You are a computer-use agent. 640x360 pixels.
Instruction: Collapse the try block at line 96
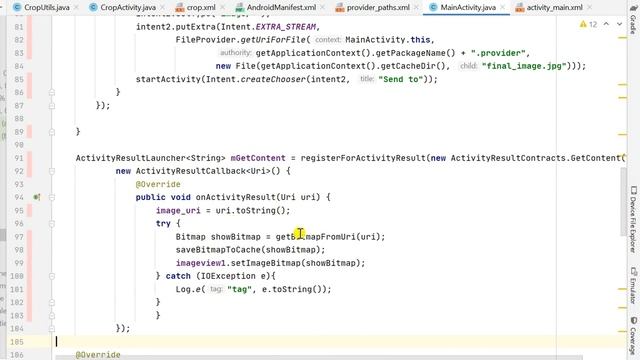(x=52, y=224)
